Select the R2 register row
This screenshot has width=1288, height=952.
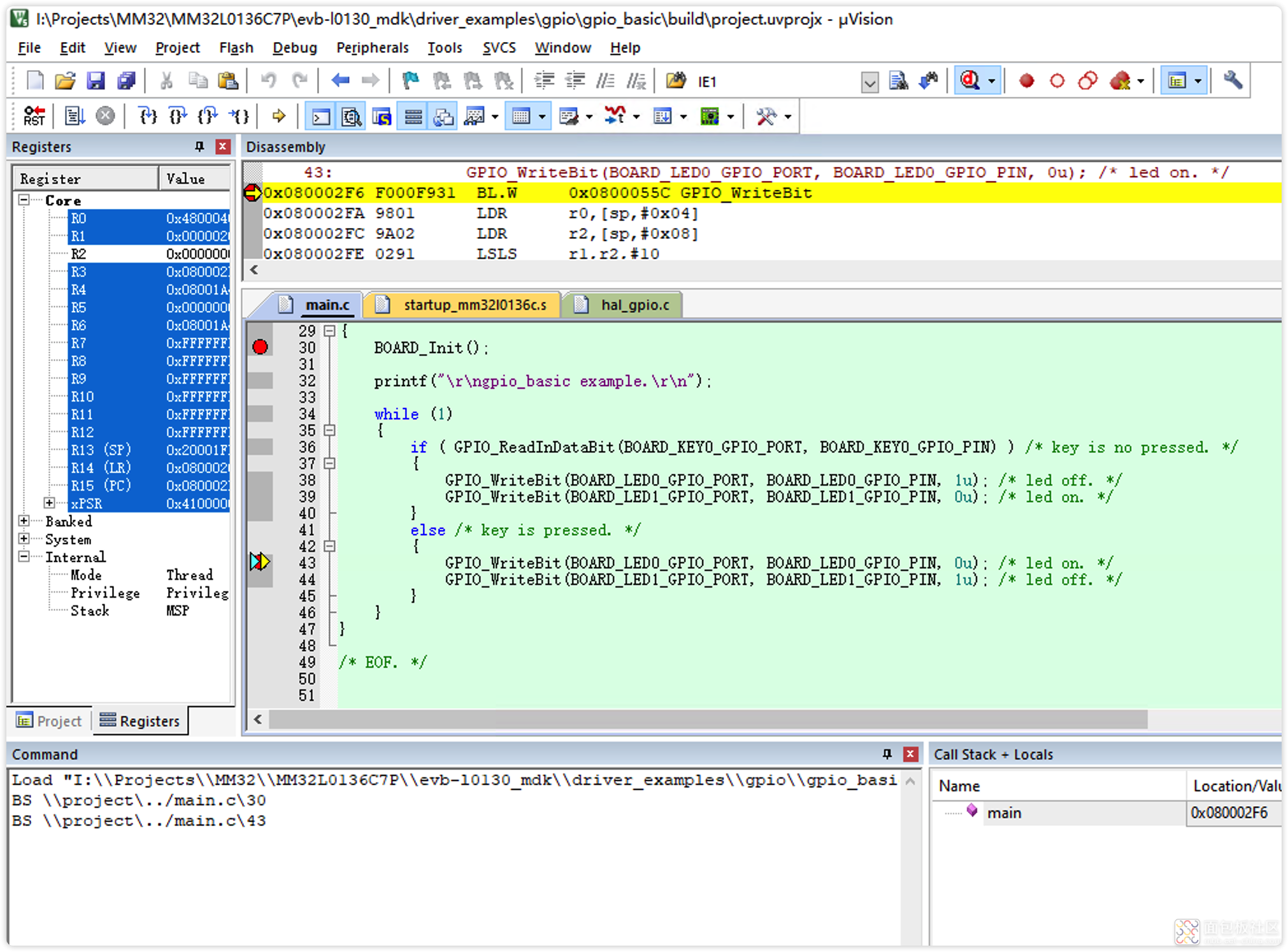pos(148,254)
